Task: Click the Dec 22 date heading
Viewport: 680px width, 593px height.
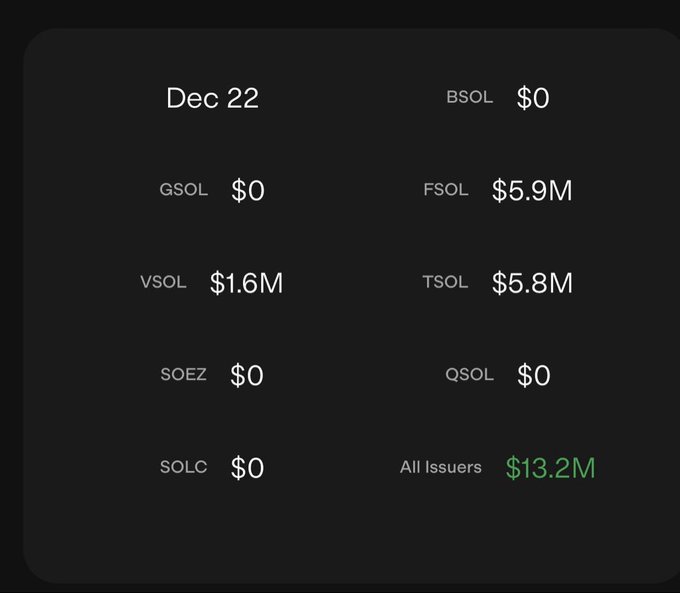Action: [x=212, y=98]
